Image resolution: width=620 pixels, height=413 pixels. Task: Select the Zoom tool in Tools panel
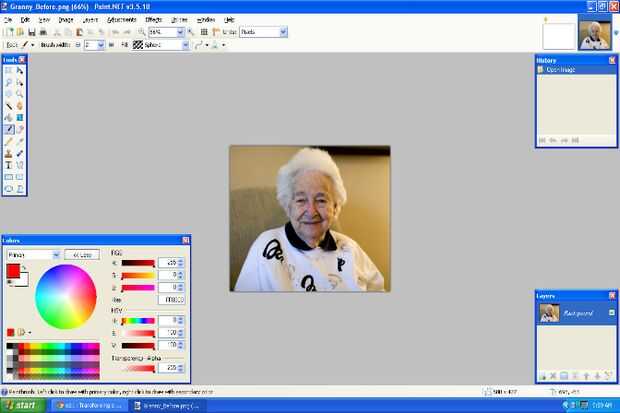pos(19,94)
